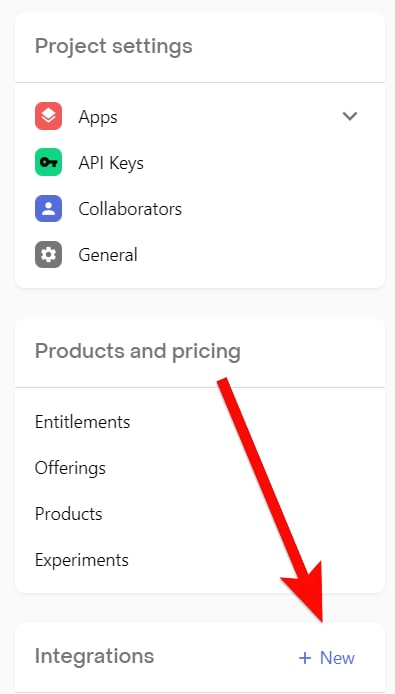This screenshot has height=694, width=395.
Task: Click the Integrations heading
Action: click(x=94, y=656)
